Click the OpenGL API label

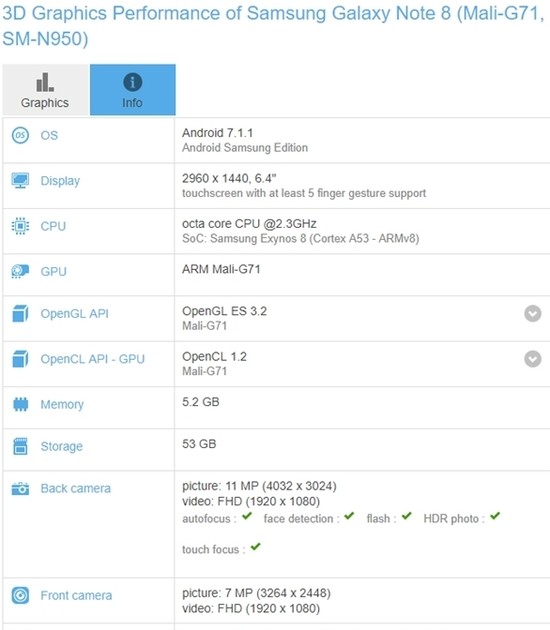pyautogui.click(x=75, y=313)
